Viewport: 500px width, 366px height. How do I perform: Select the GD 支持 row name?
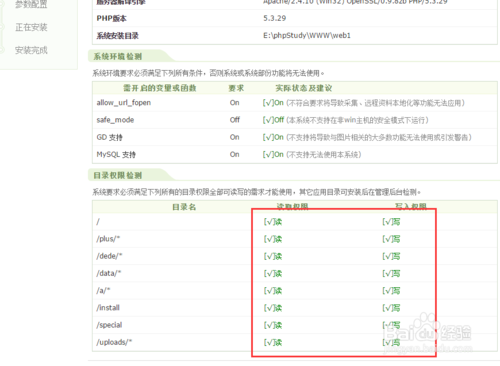[109, 137]
